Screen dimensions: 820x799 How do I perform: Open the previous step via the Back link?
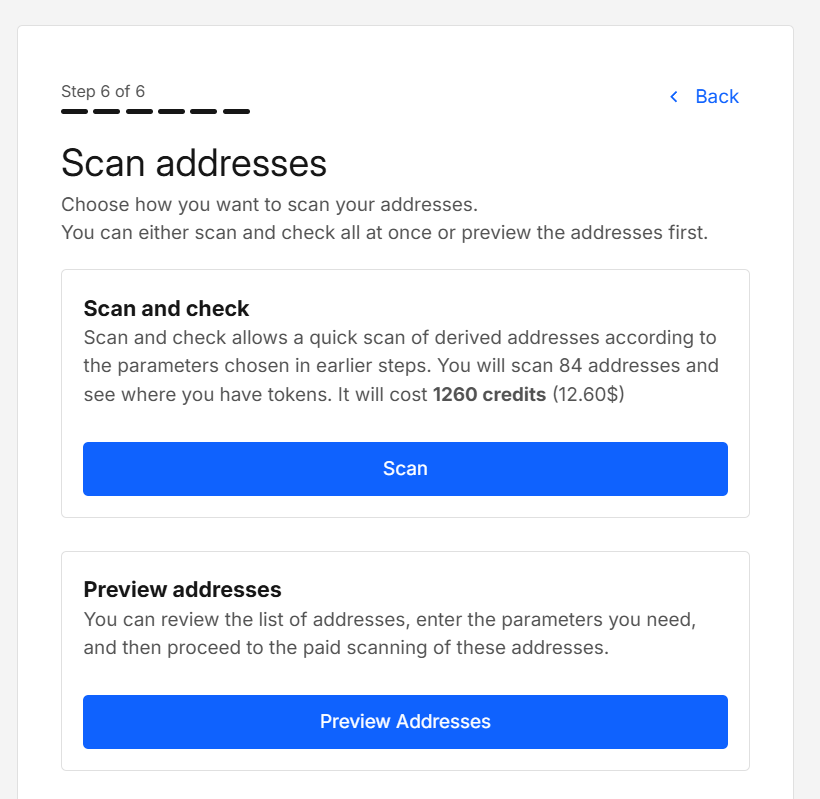(716, 96)
